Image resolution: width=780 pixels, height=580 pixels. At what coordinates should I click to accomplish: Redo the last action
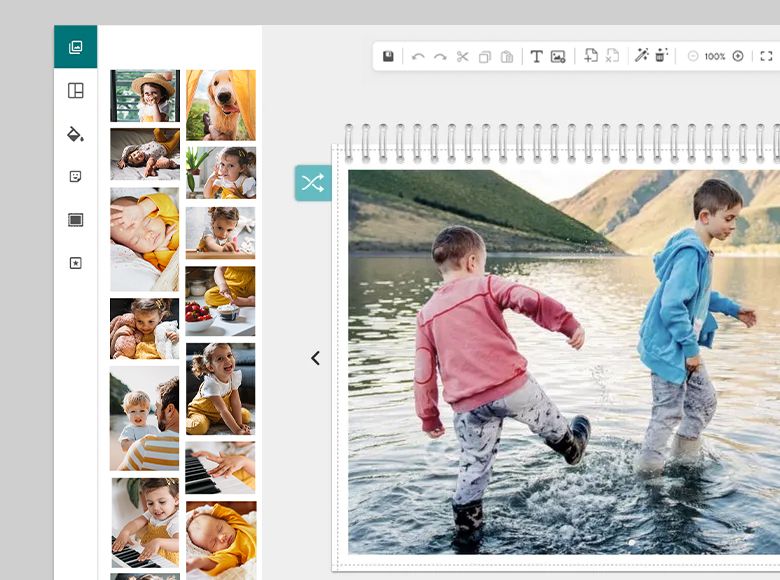point(440,57)
